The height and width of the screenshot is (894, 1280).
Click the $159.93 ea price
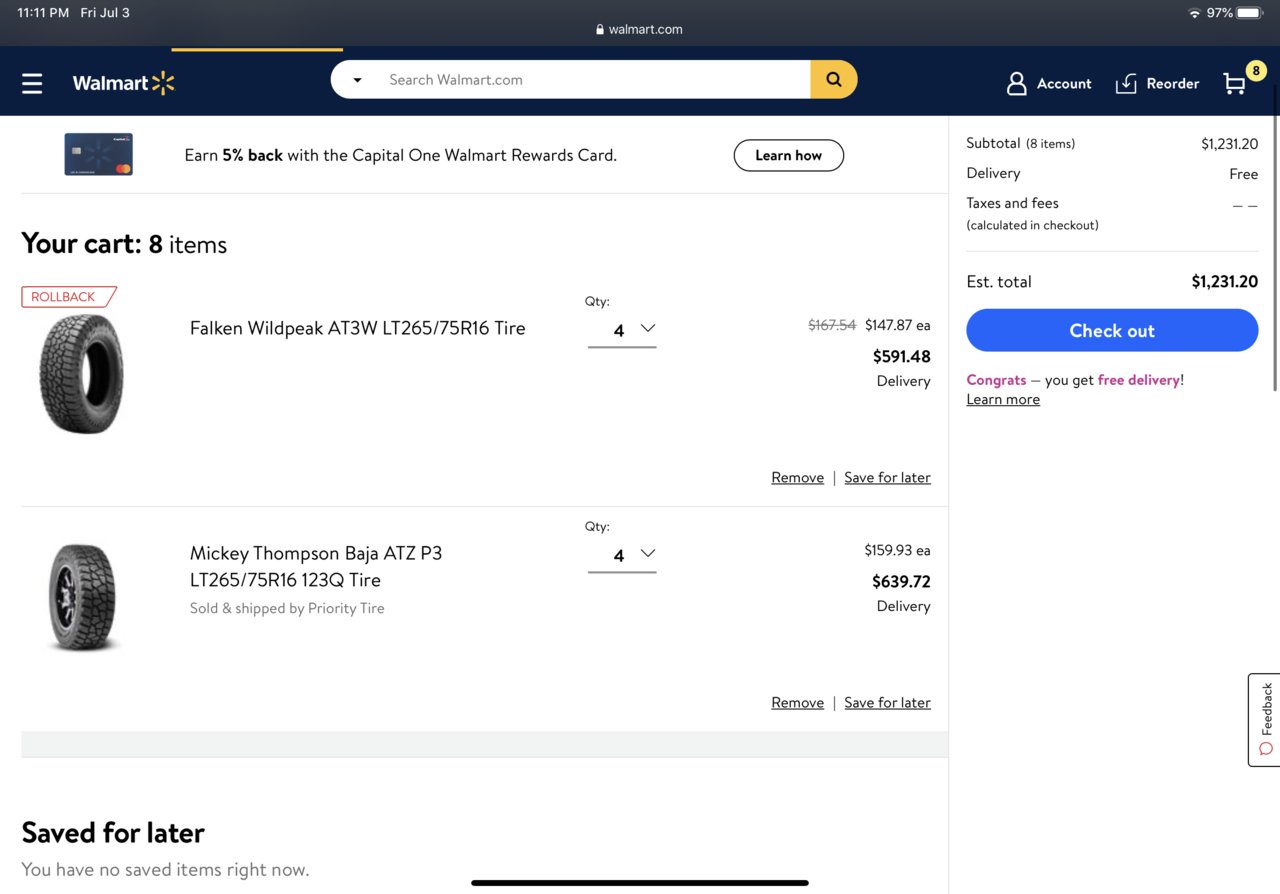point(897,550)
